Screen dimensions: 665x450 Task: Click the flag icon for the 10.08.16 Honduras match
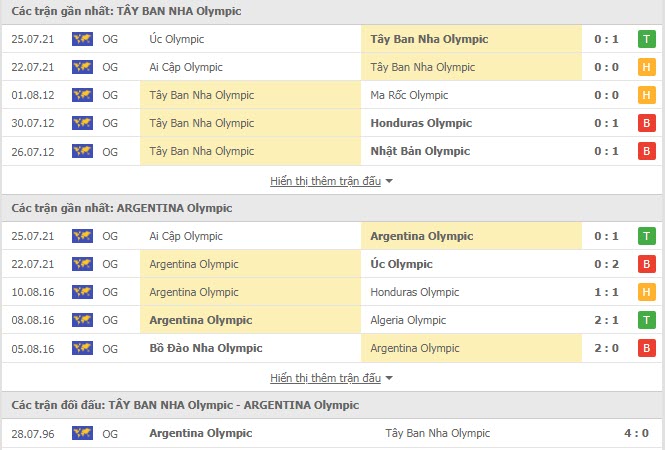pyautogui.click(x=82, y=292)
